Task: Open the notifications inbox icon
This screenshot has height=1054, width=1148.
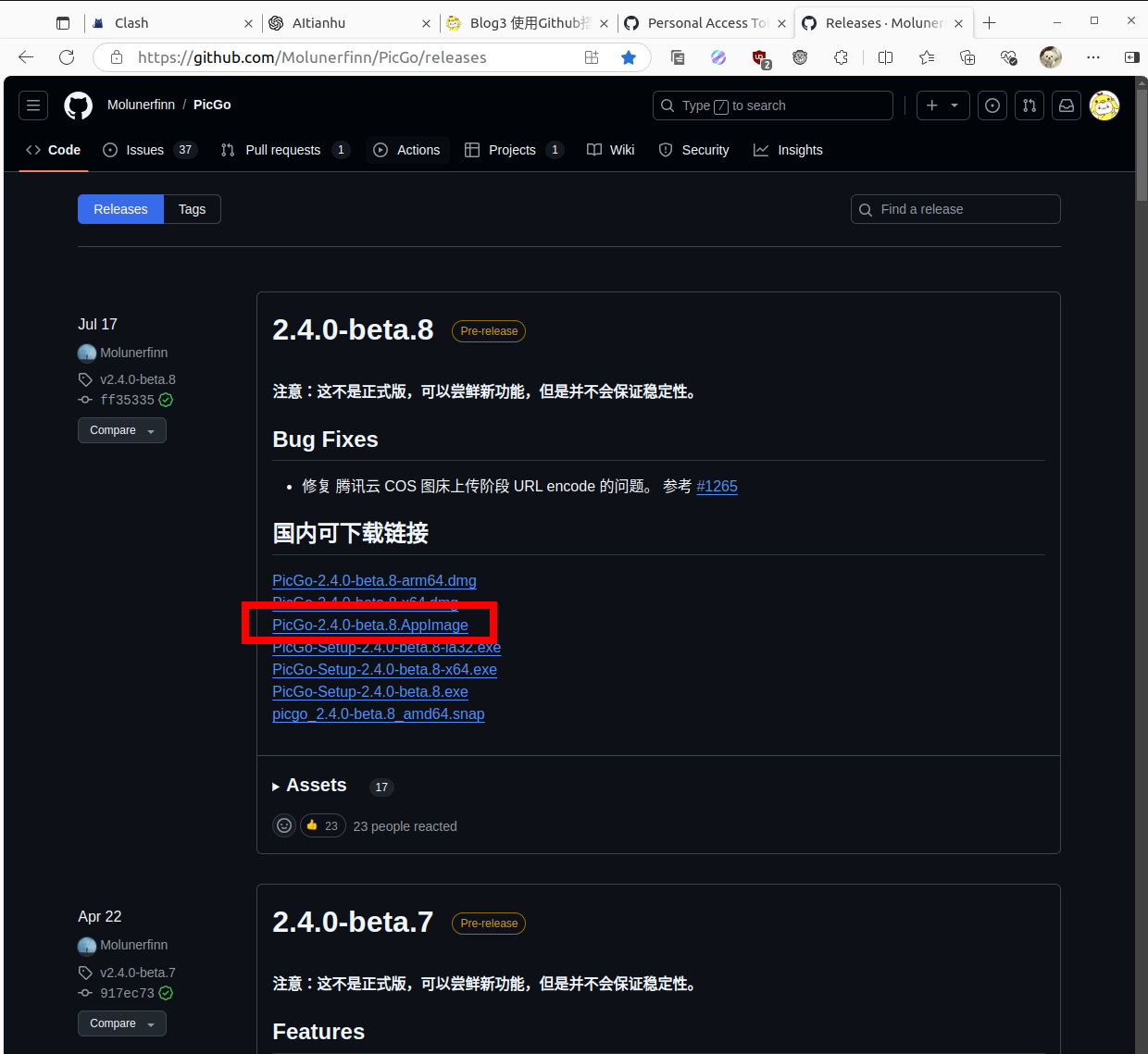Action: [x=1067, y=105]
